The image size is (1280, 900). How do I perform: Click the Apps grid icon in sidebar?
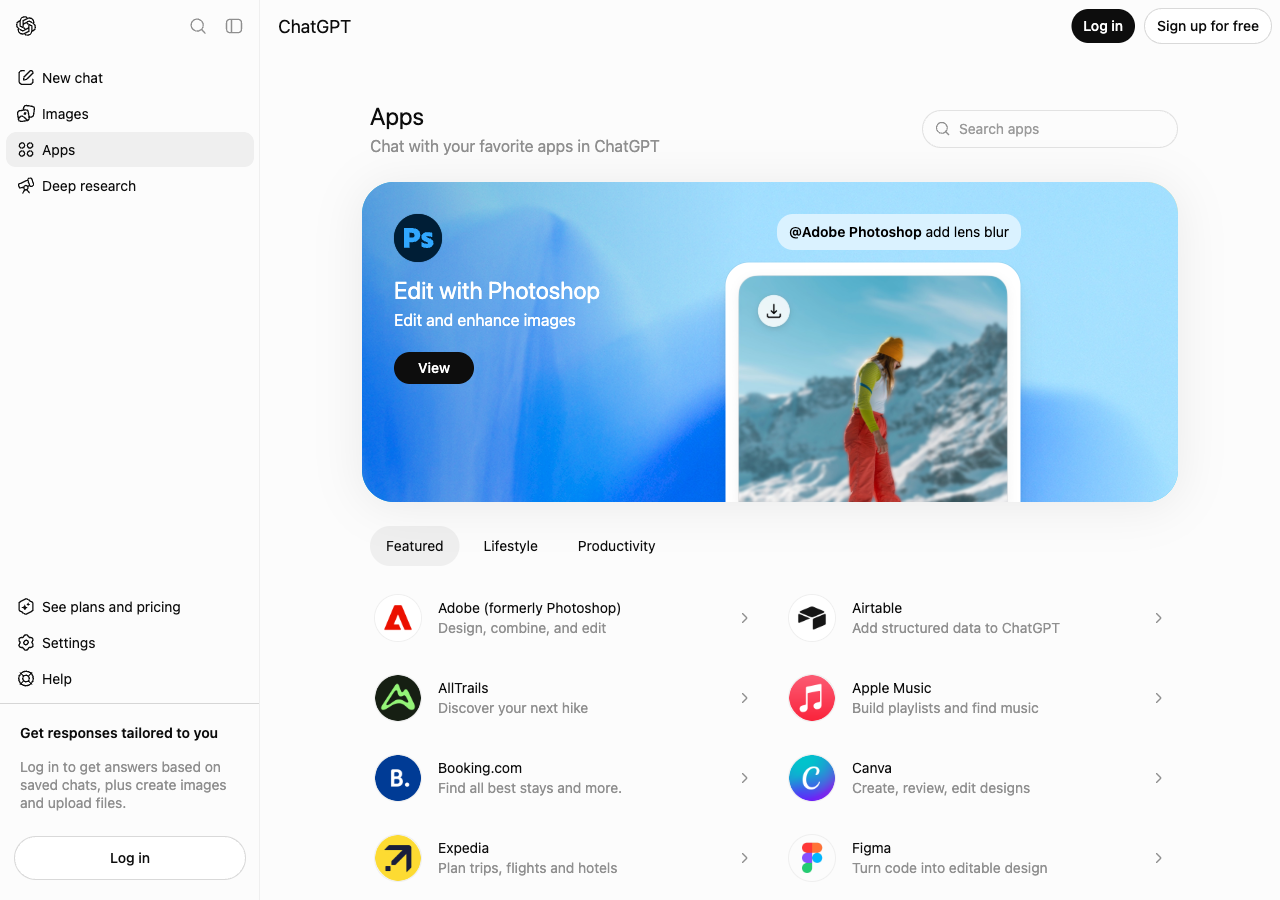(x=26, y=150)
